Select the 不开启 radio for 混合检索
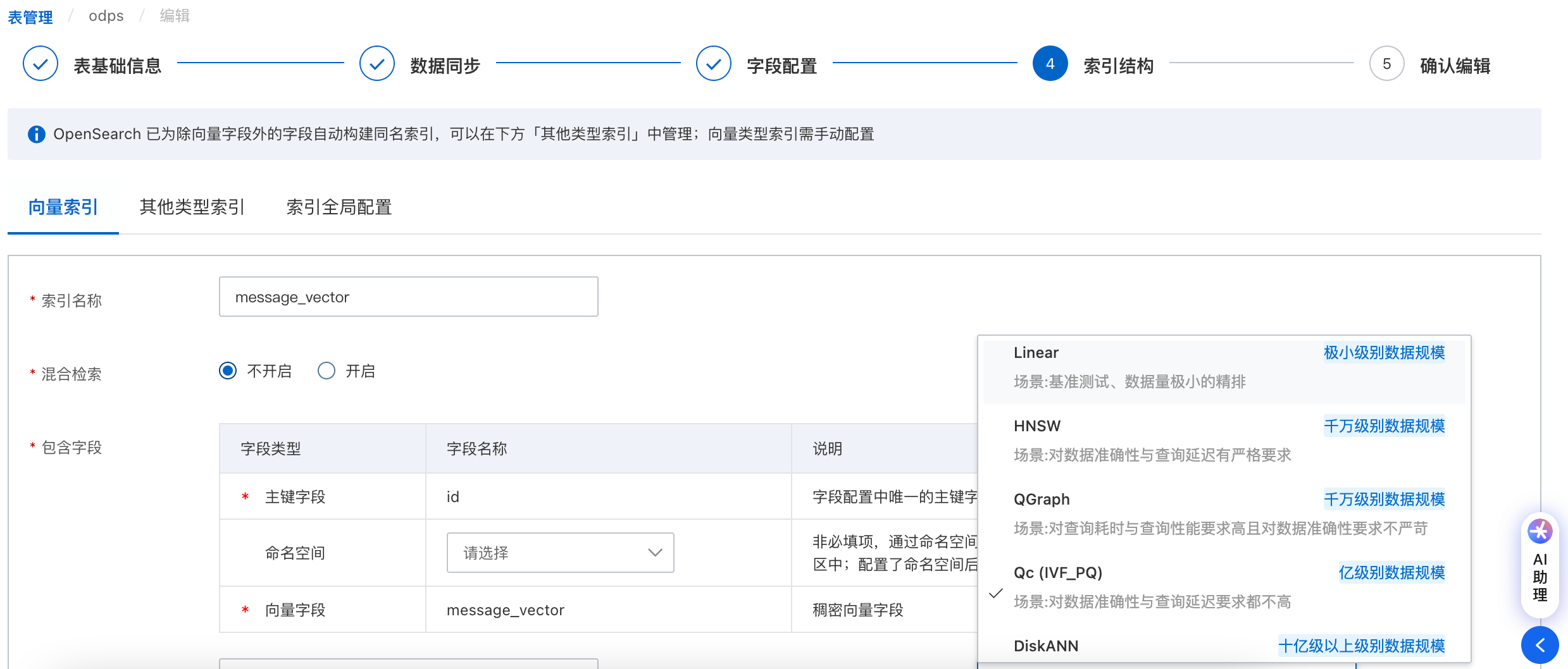 click(x=228, y=371)
